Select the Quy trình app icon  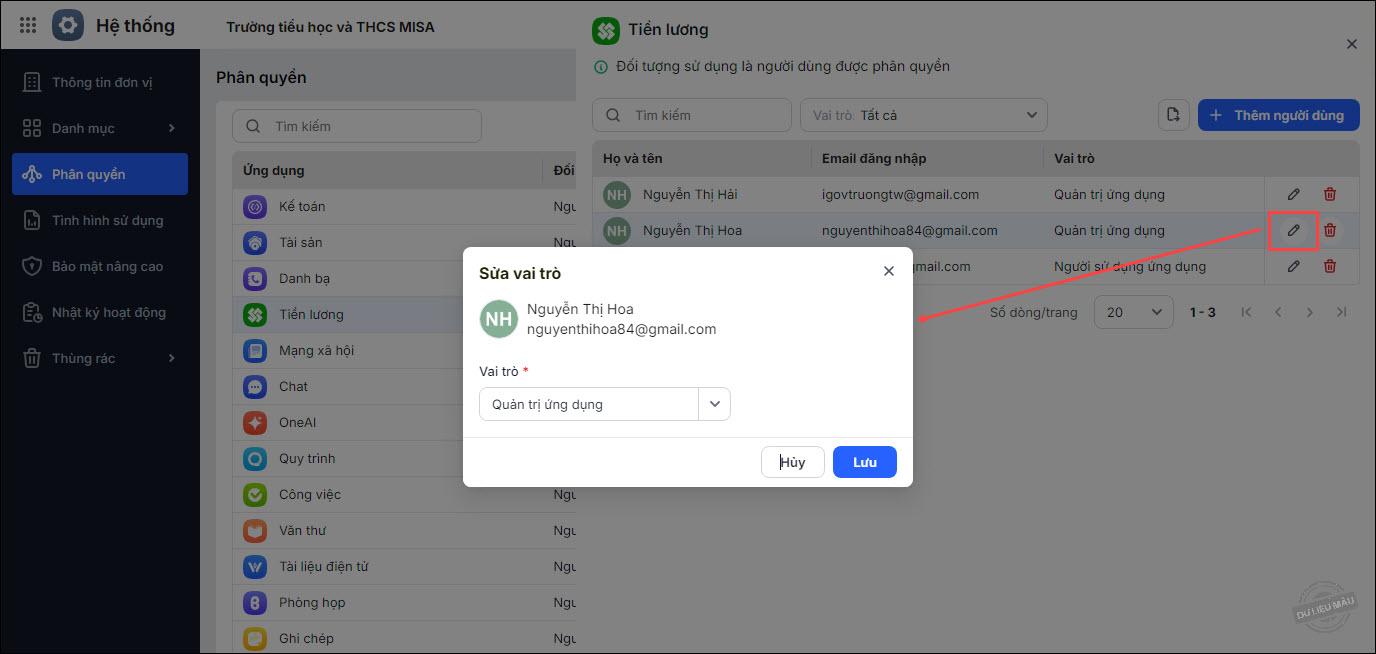point(255,459)
